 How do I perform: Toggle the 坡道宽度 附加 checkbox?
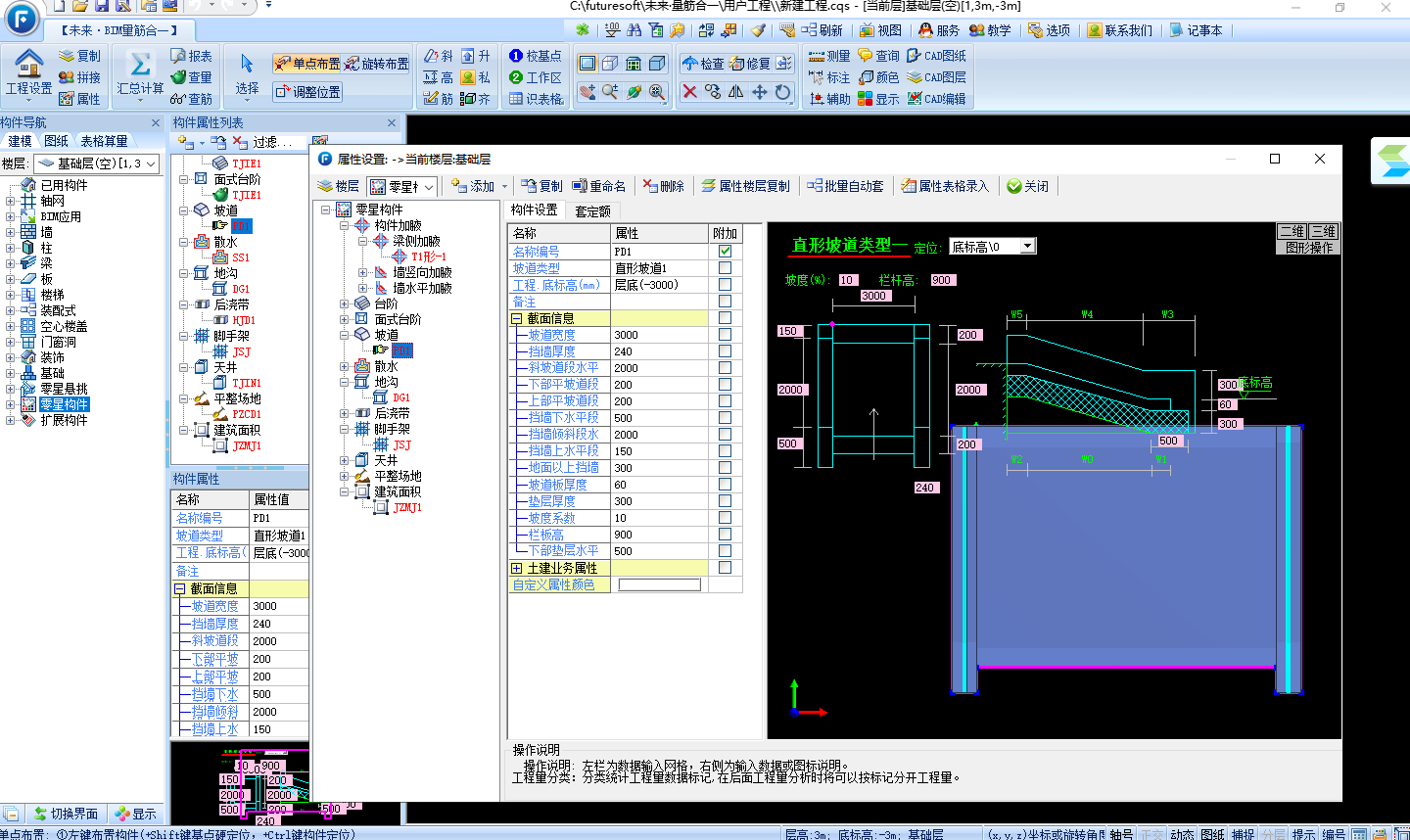(725, 335)
